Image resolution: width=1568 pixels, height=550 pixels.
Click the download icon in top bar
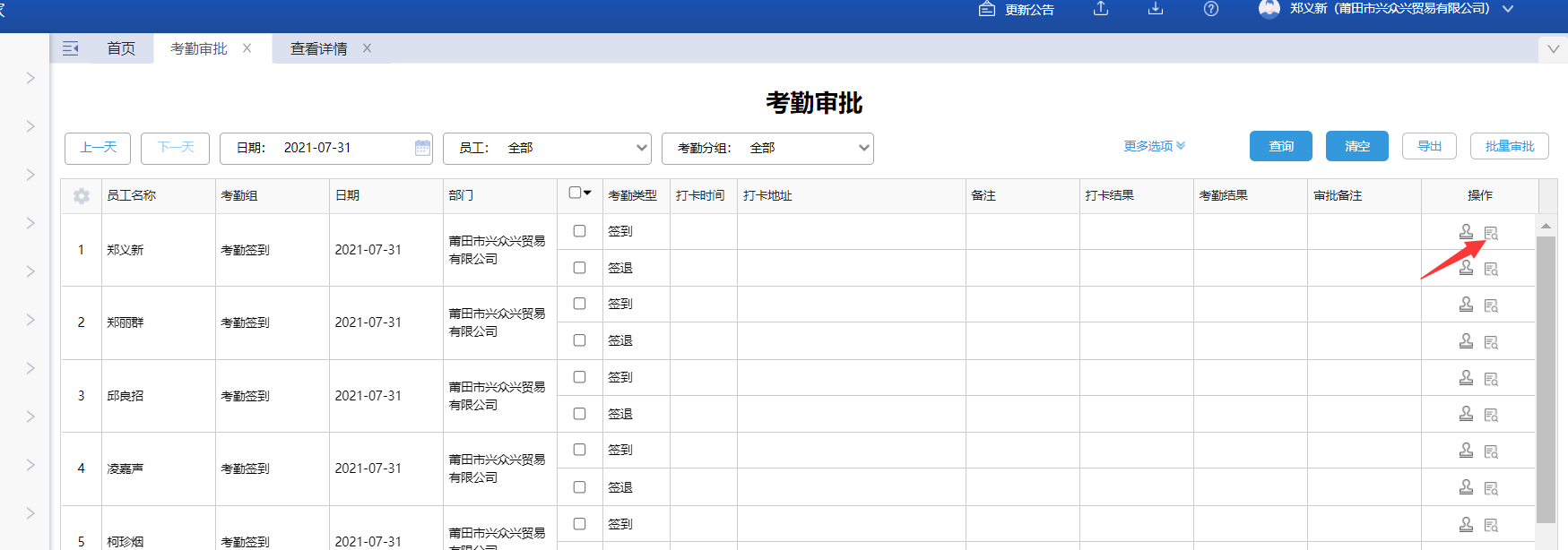pyautogui.click(x=1156, y=8)
